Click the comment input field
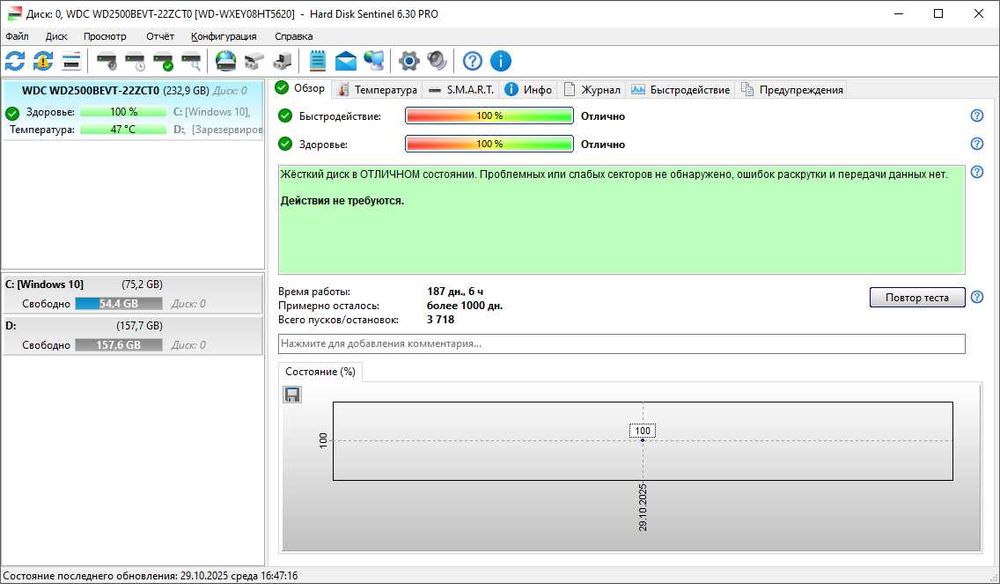Screen dimensions: 1000x584 tap(621, 344)
